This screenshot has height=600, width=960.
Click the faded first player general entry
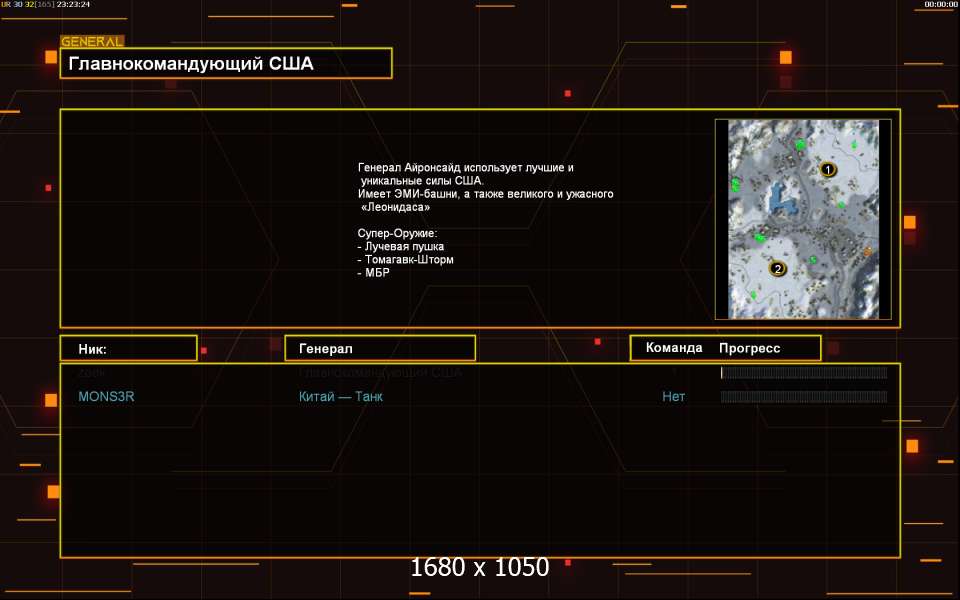(380, 372)
